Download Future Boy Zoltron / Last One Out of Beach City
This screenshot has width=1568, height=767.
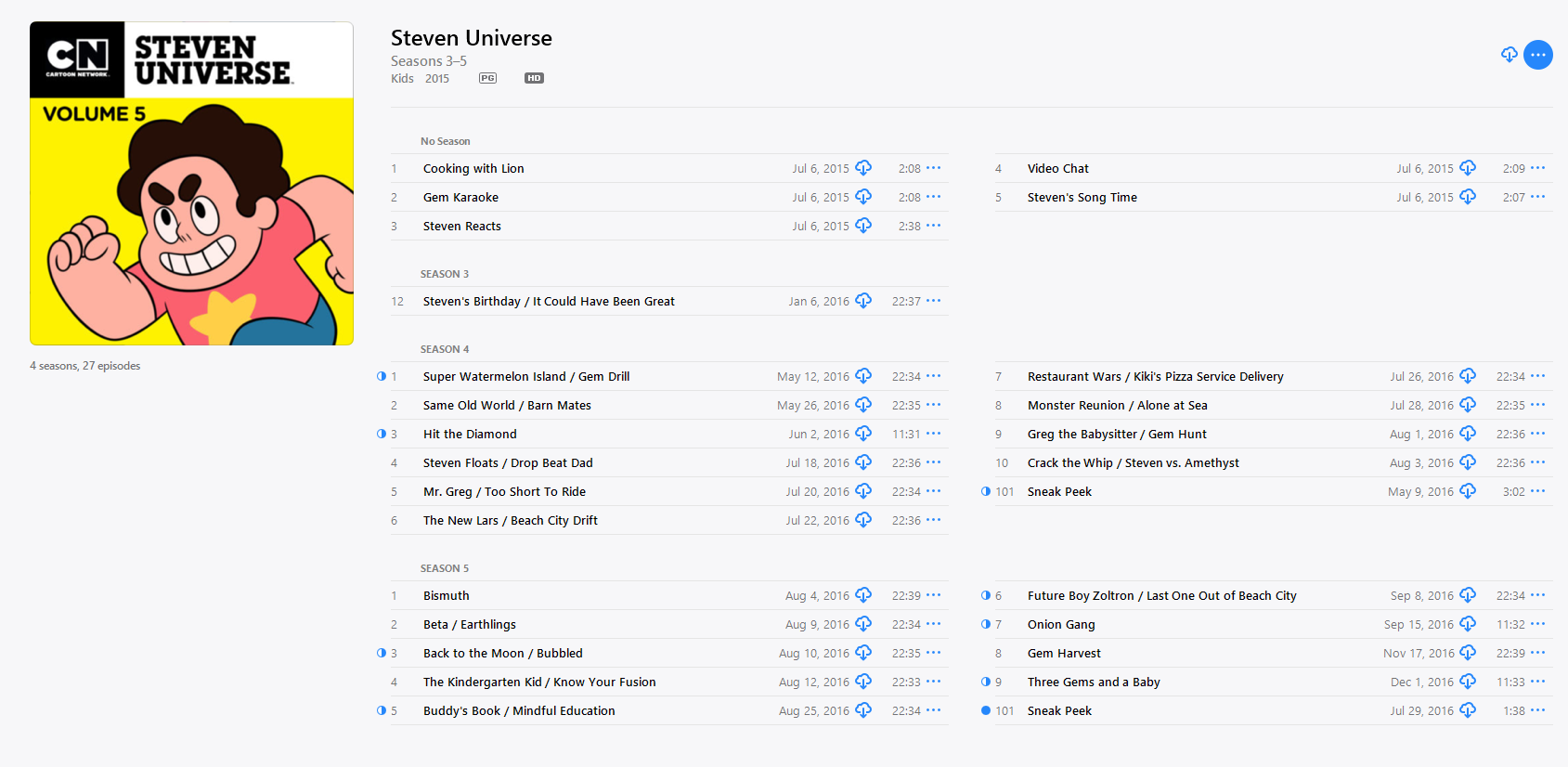point(1468,595)
